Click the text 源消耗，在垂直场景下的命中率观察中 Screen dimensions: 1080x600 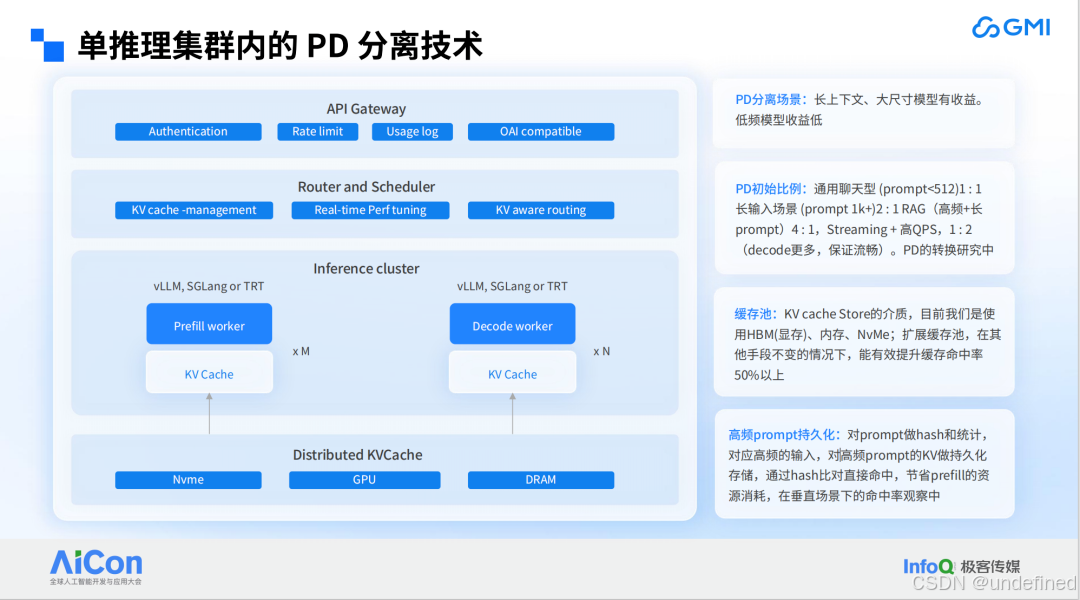(834, 496)
